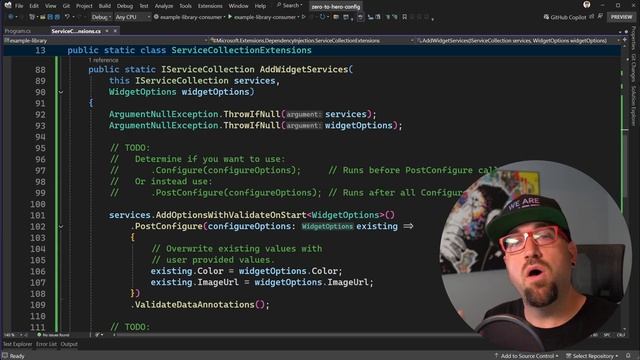Open the Test menu
Viewport: 640px width, 360px height.
pos(144,6)
